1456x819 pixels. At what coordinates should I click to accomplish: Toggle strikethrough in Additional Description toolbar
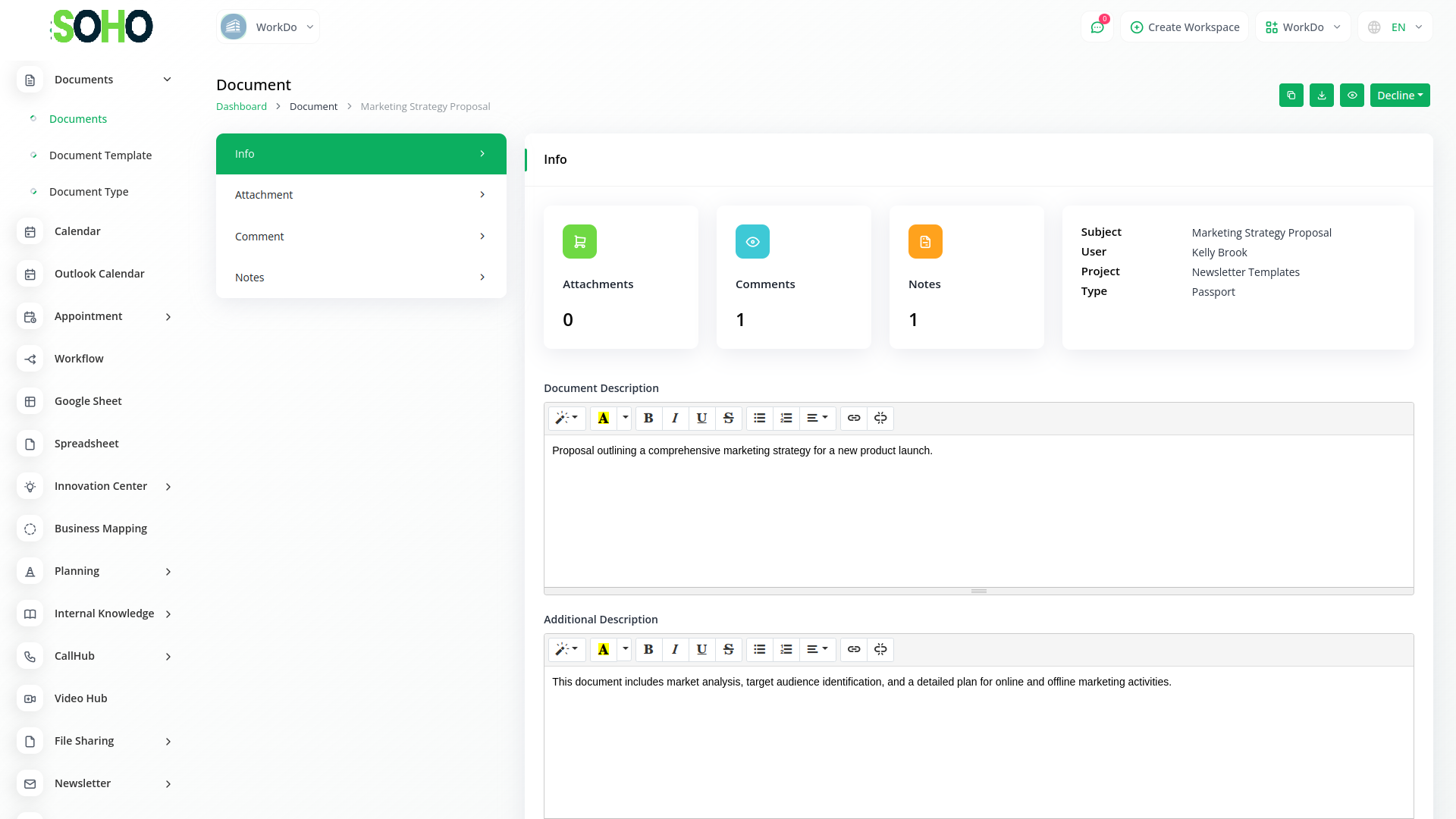[x=728, y=649]
